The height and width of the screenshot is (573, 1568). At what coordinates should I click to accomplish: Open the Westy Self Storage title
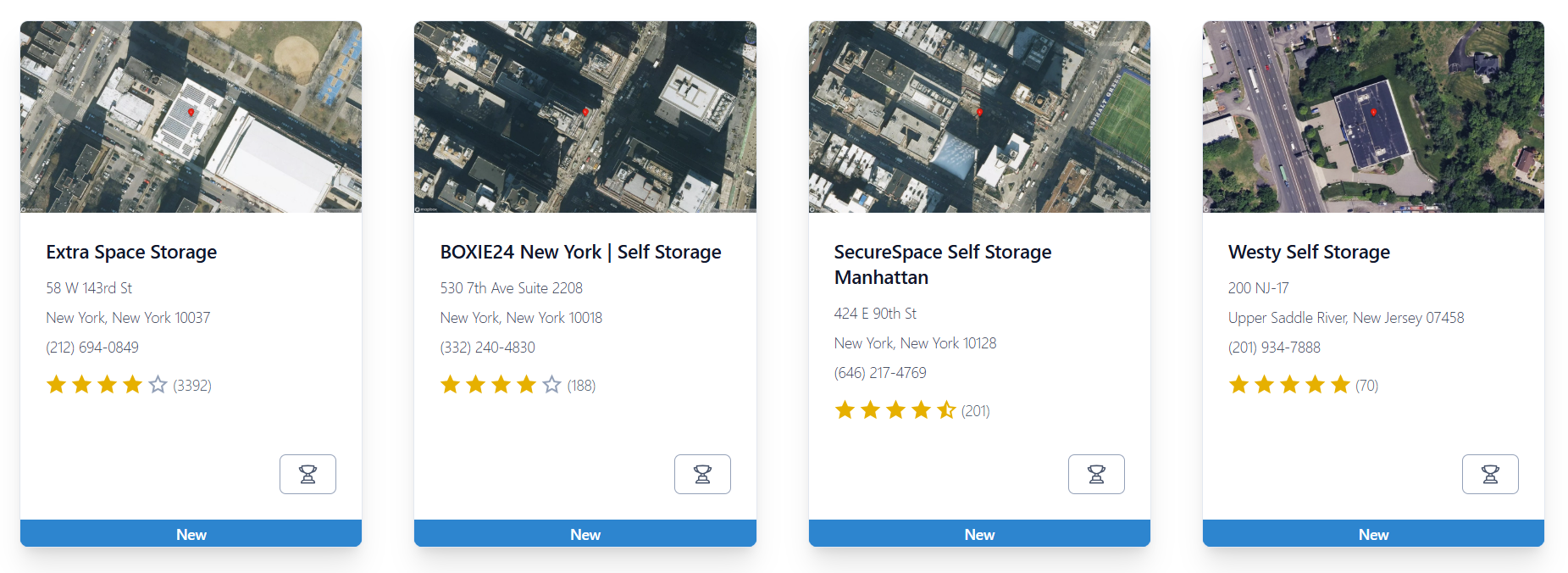[1309, 253]
